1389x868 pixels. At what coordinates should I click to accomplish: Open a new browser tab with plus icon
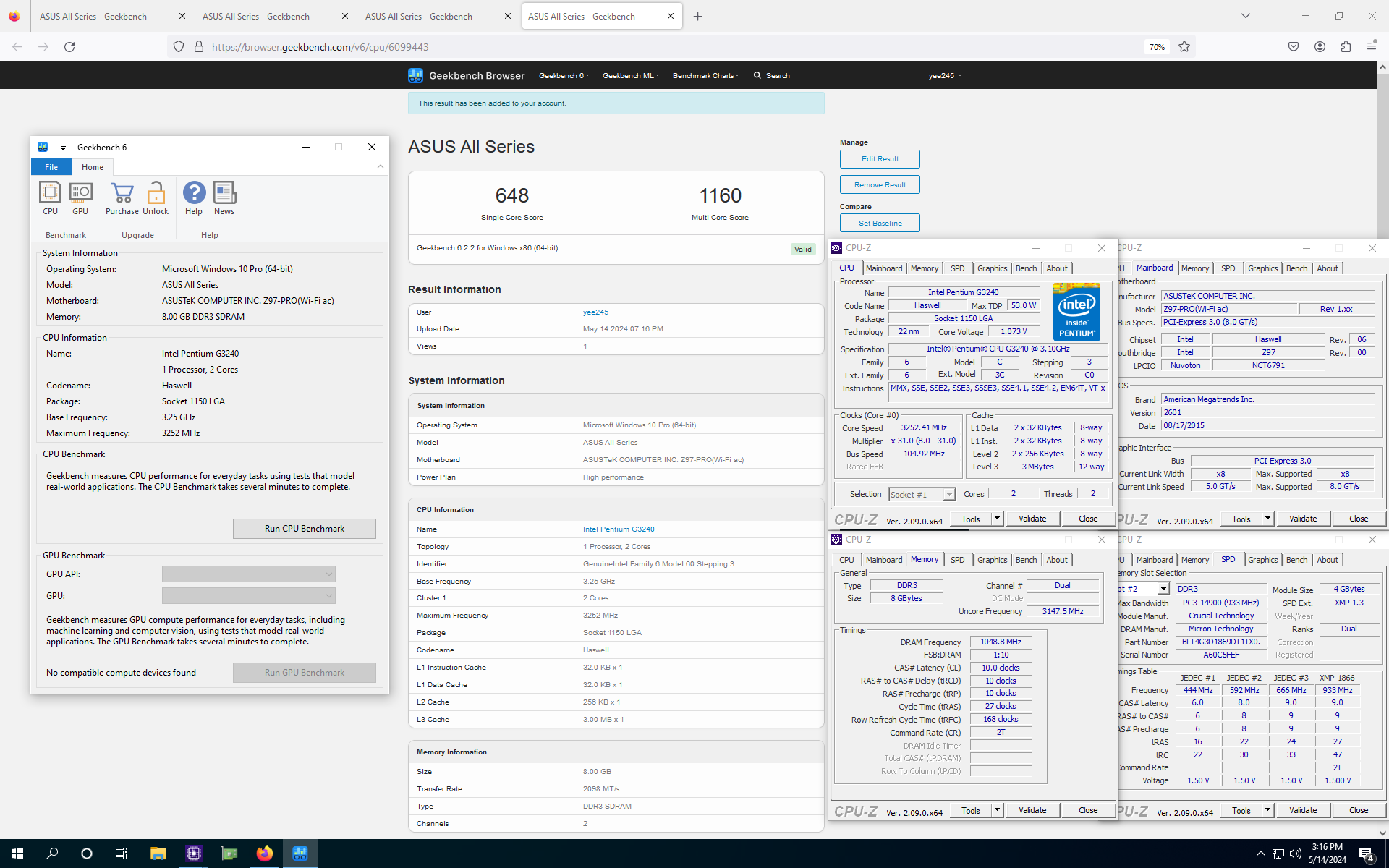697,16
